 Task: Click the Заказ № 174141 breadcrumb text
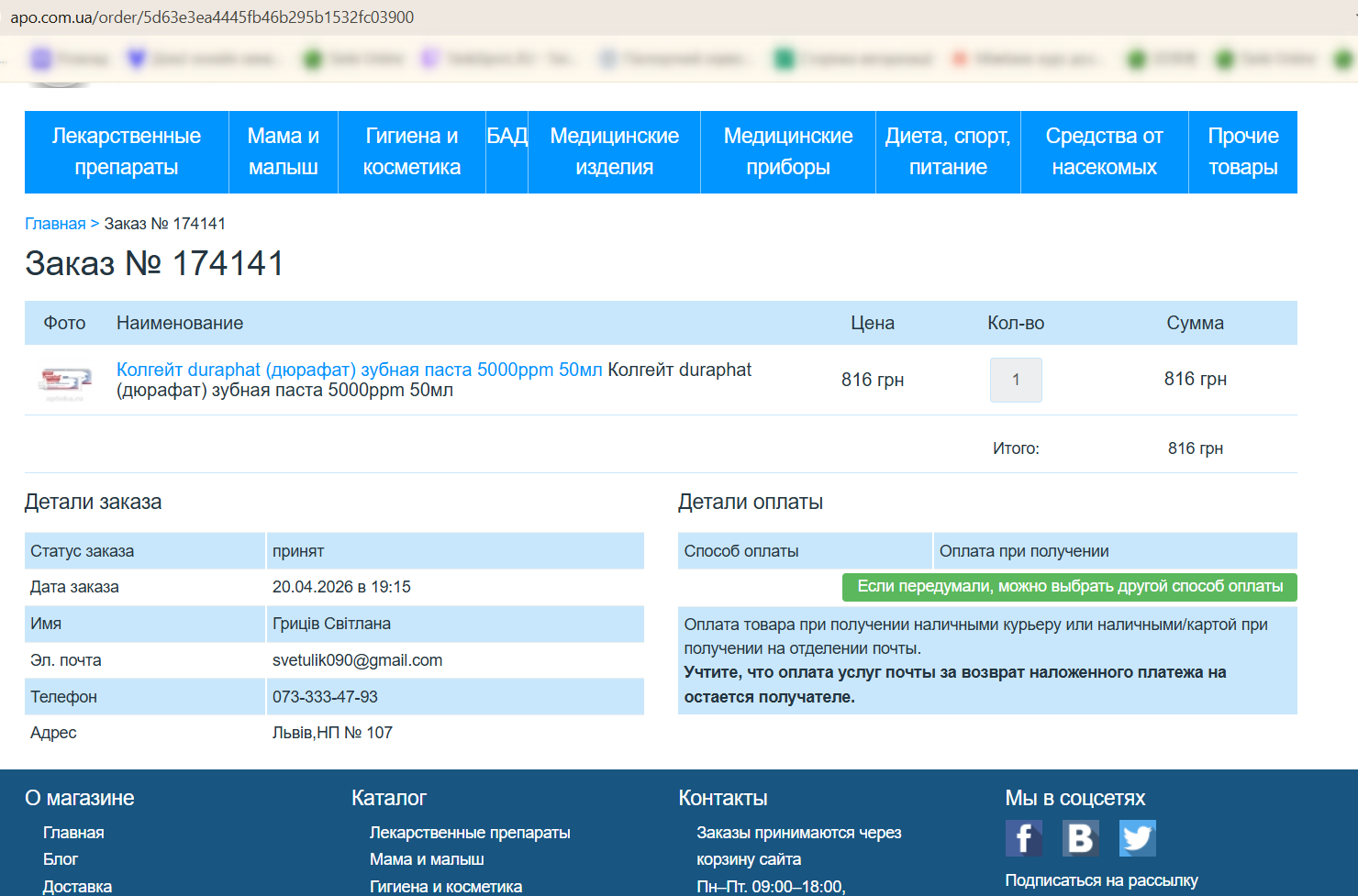[165, 224]
